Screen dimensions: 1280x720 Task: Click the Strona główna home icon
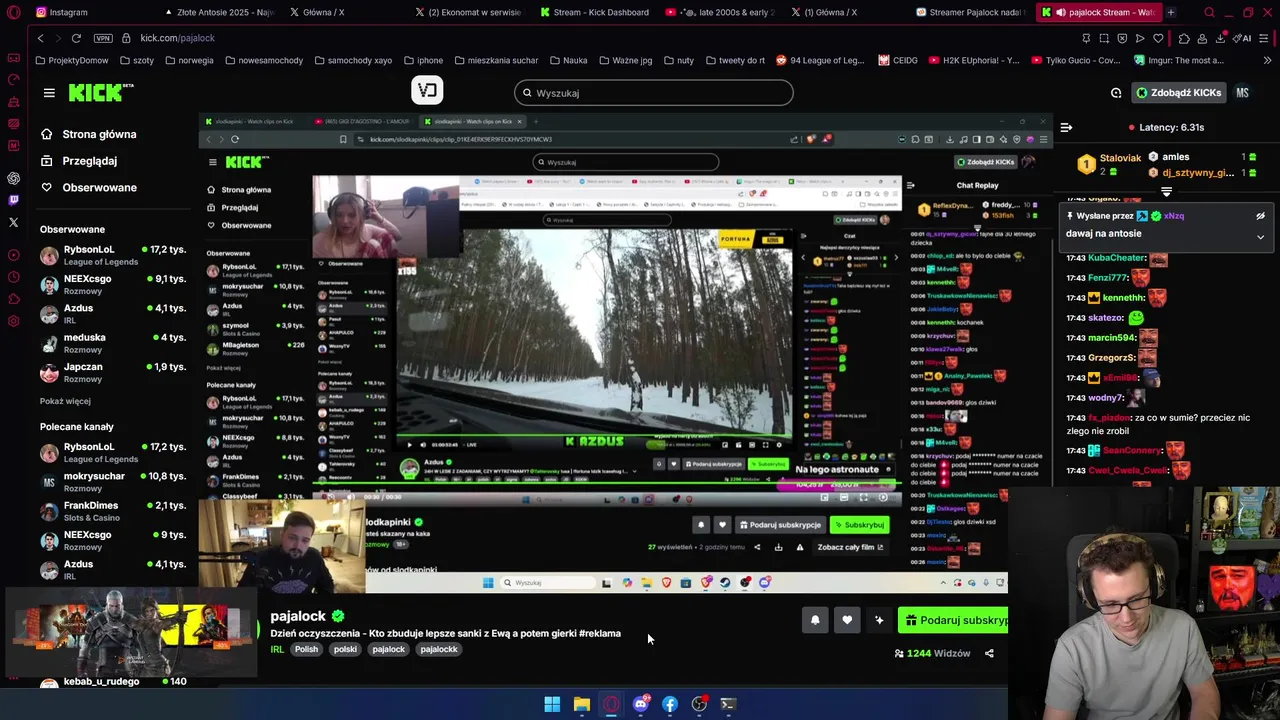46,134
